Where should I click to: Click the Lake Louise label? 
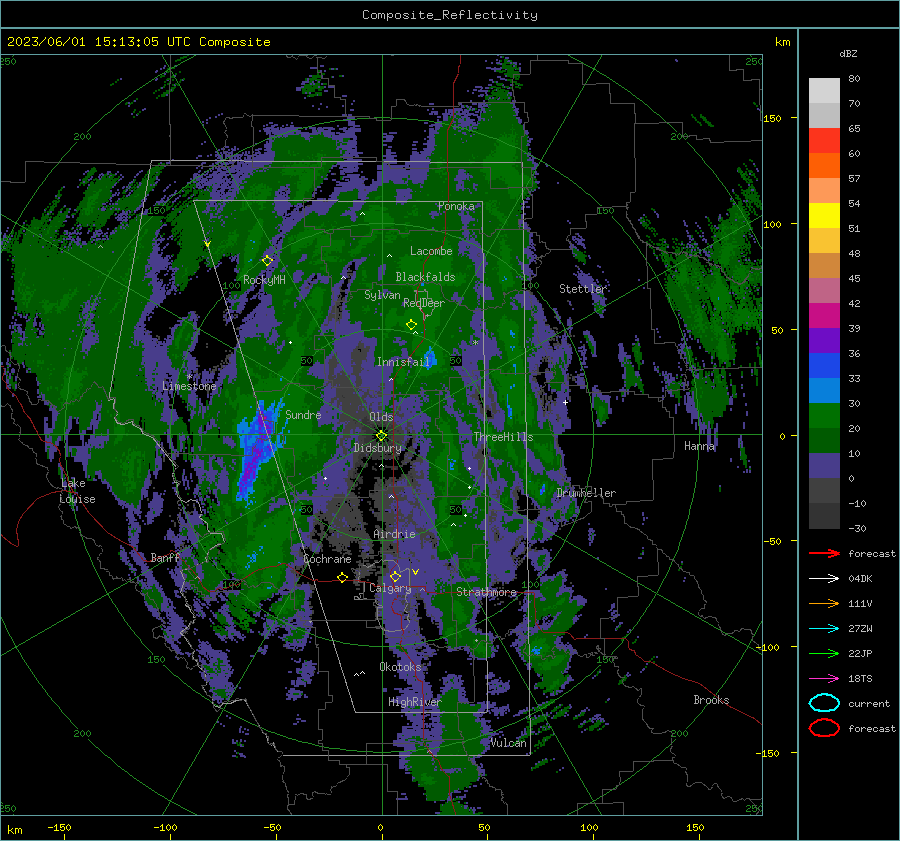coord(78,491)
